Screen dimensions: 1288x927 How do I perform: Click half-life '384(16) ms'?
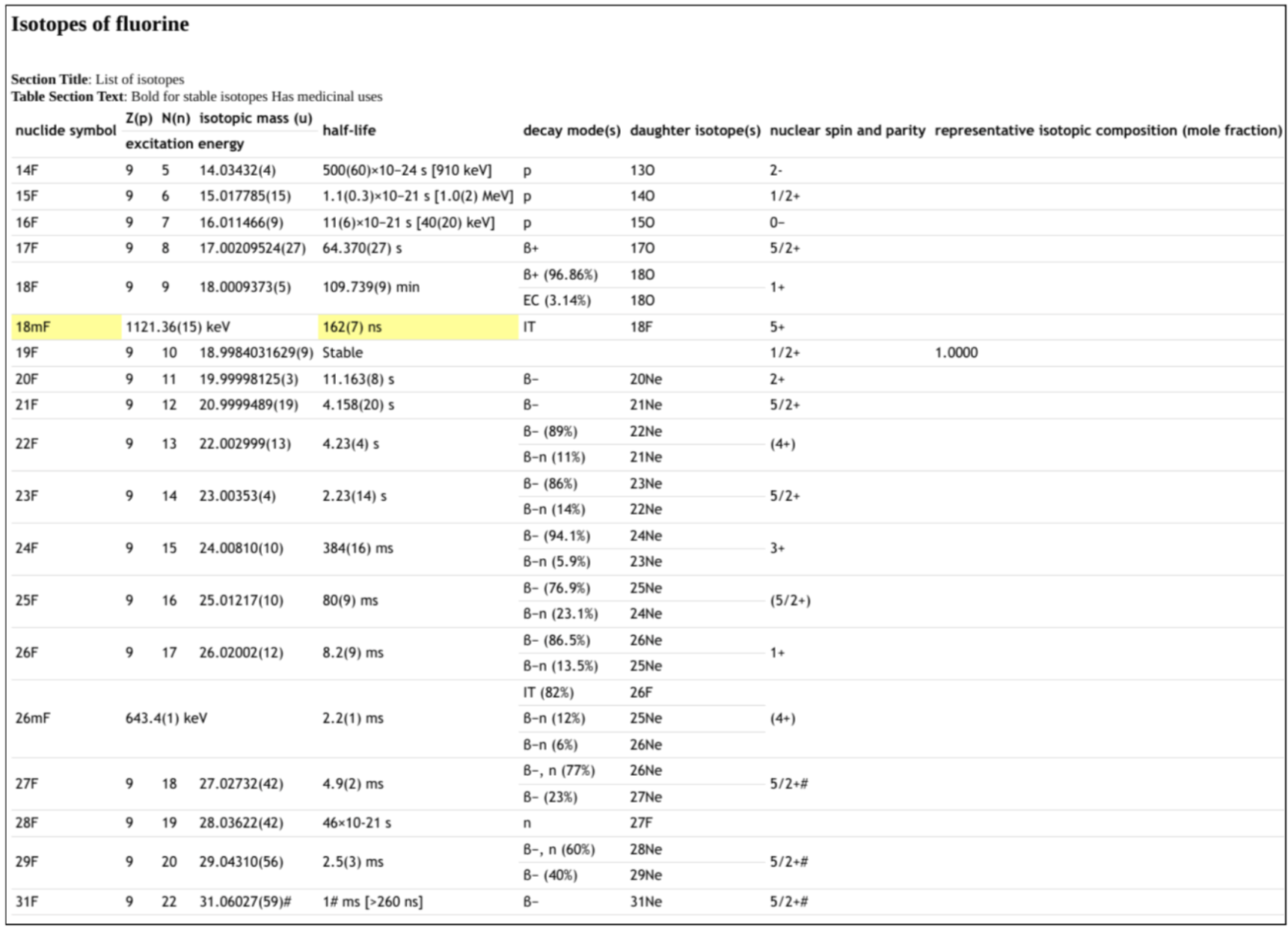click(x=358, y=548)
